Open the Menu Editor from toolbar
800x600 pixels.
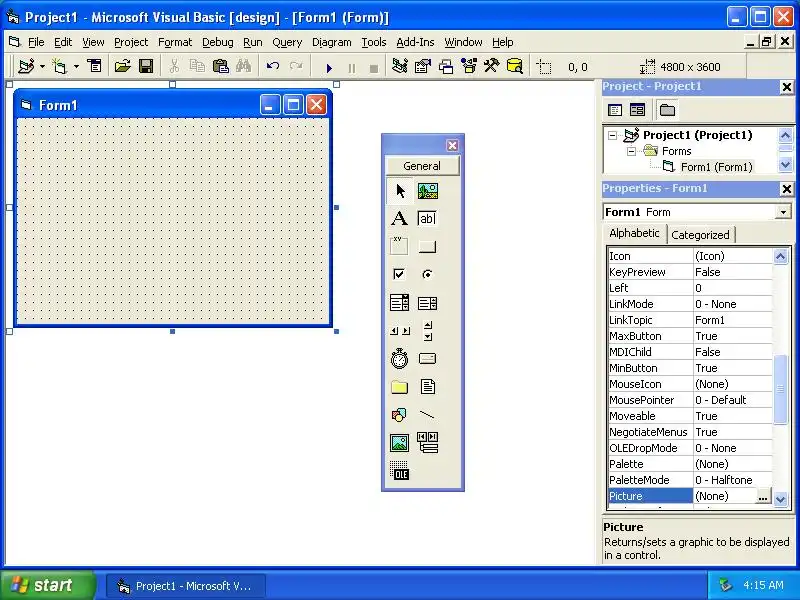[x=95, y=66]
